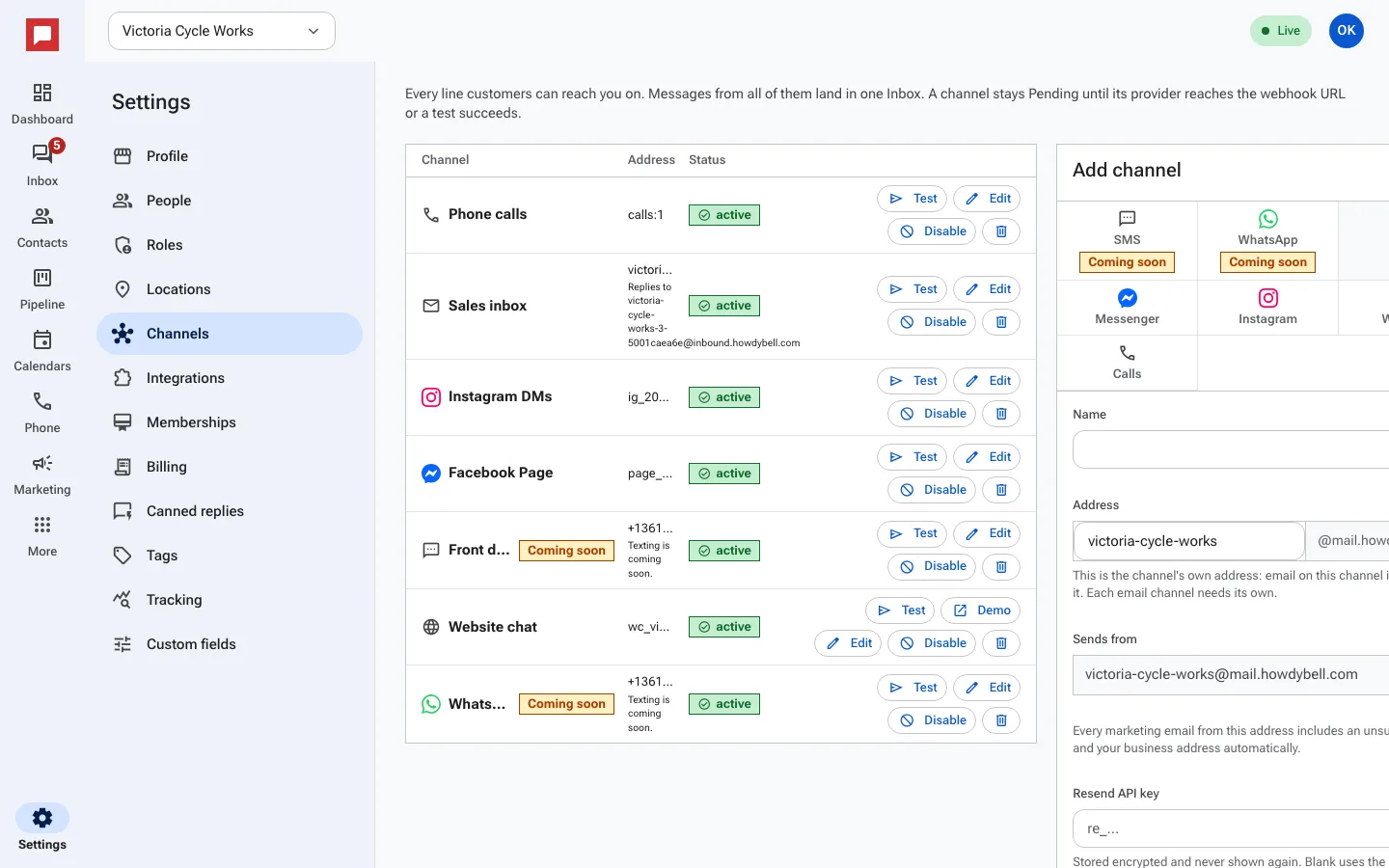Launch the Website chat Demo
Image resolution: width=1389 pixels, height=868 pixels.
click(x=981, y=610)
